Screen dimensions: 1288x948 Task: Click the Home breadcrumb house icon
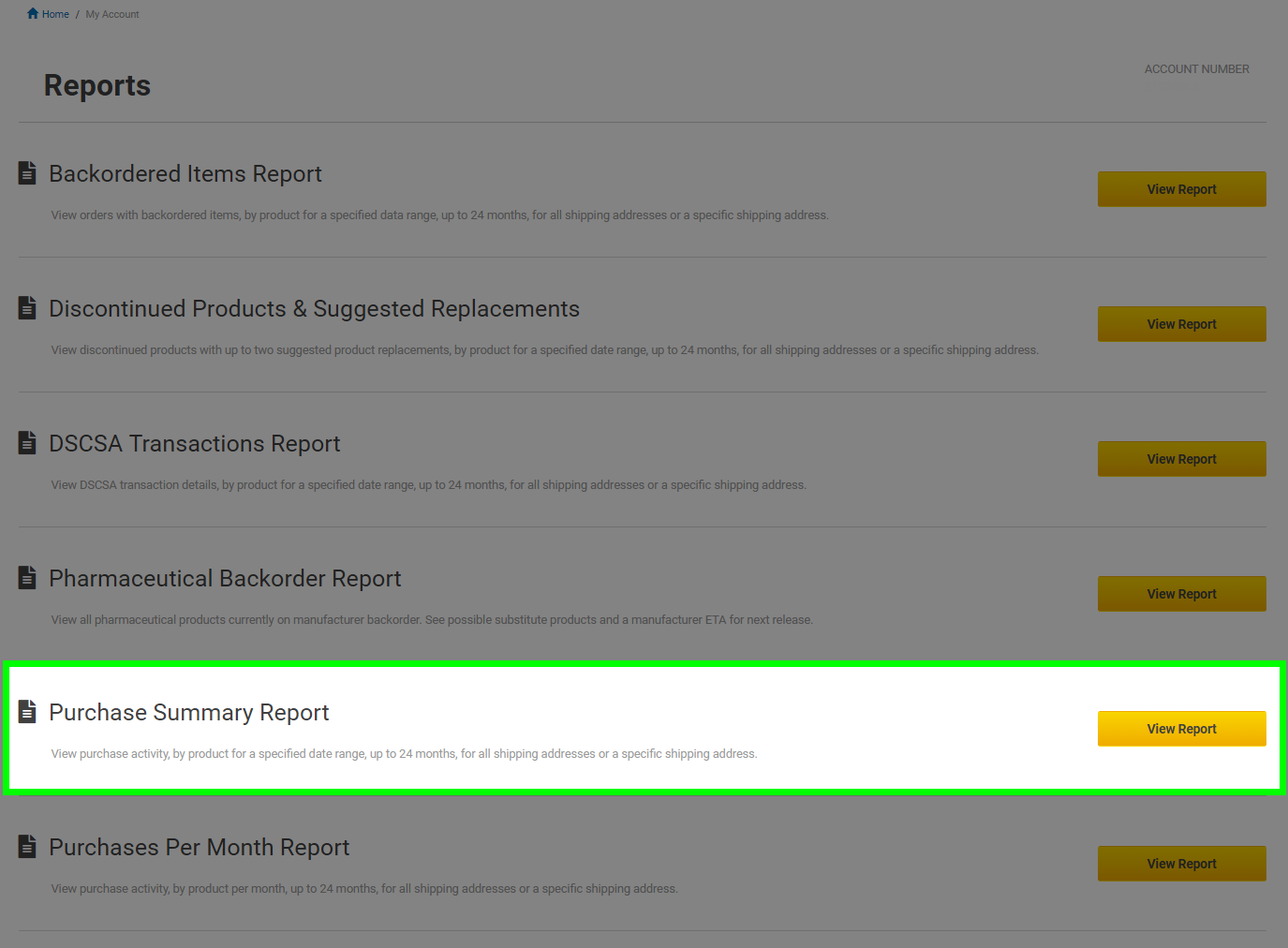(33, 13)
